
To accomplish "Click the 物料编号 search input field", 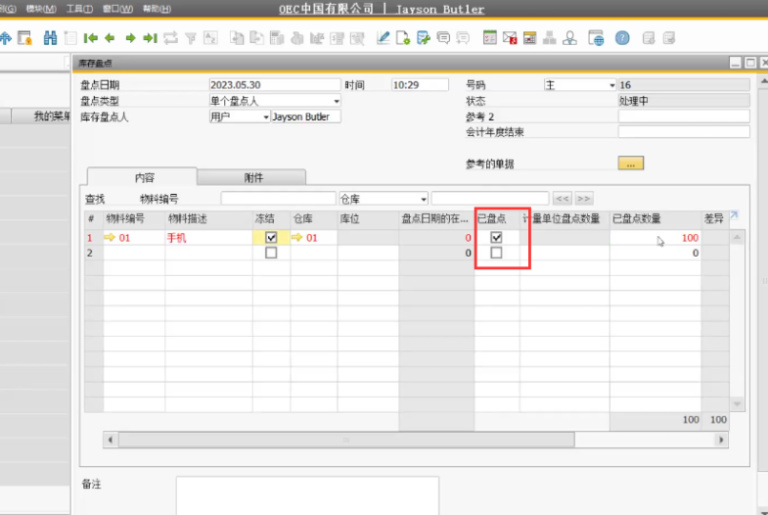I will pyautogui.click(x=278, y=198).
